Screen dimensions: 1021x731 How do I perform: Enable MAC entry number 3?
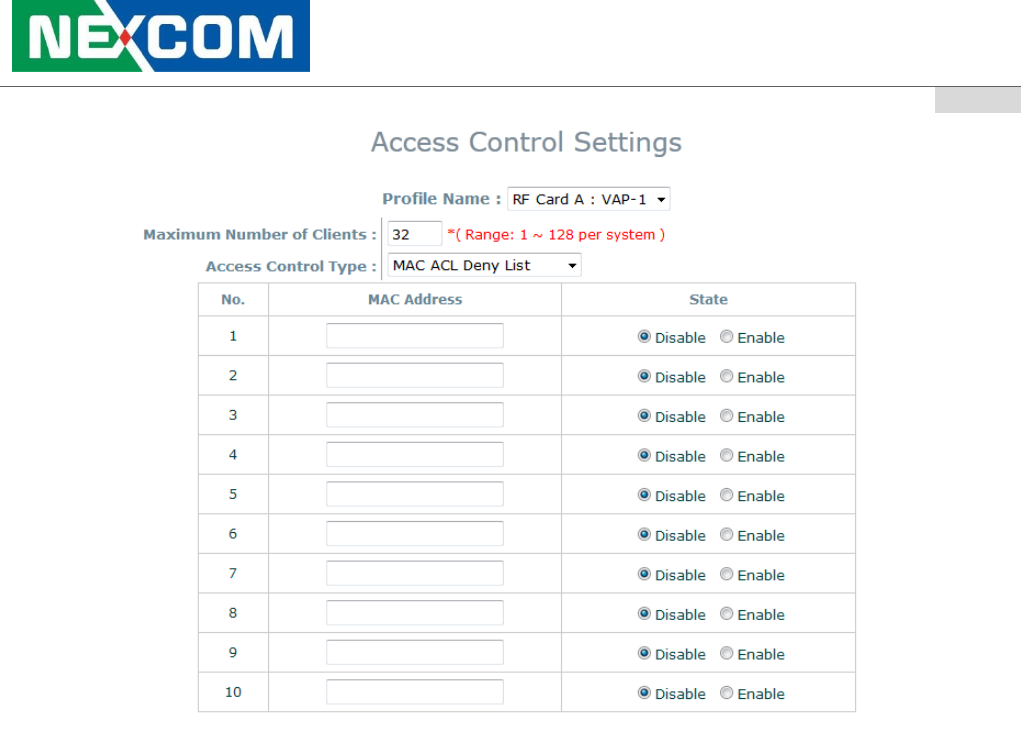(727, 416)
